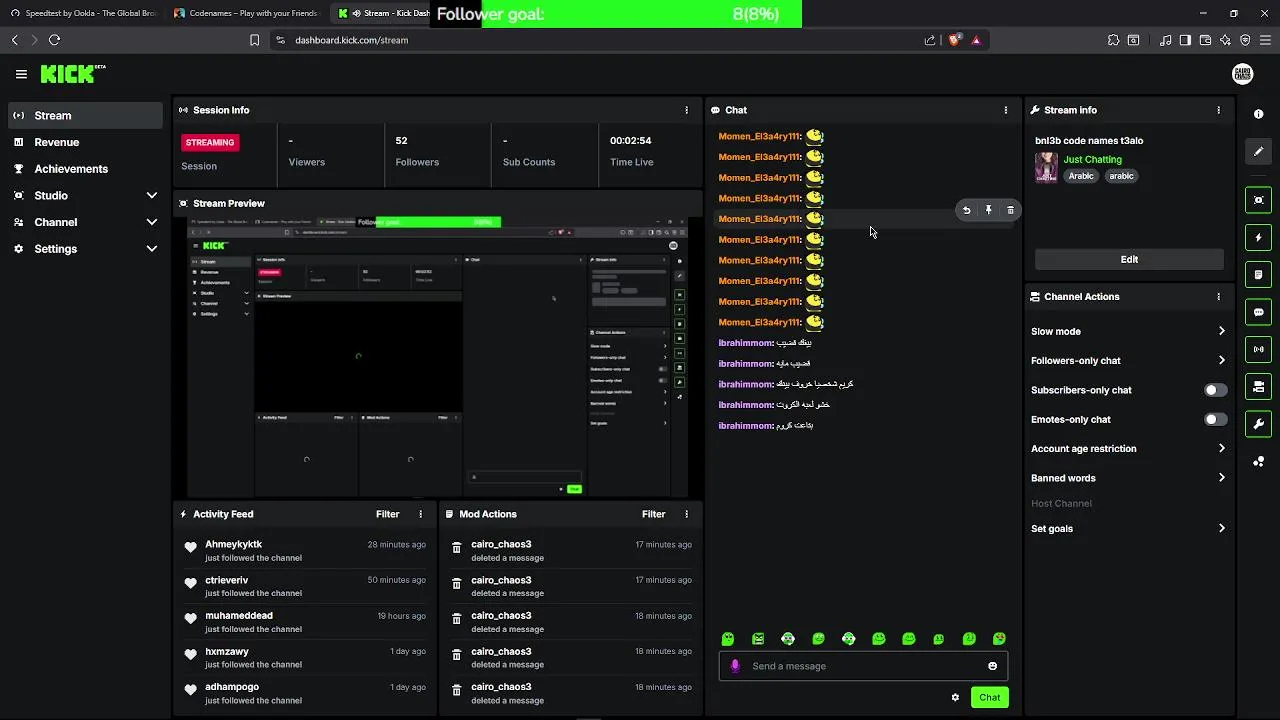The width and height of the screenshot is (1280, 720).
Task: Delete the hovered chat message with the trash icon
Action: (1010, 210)
